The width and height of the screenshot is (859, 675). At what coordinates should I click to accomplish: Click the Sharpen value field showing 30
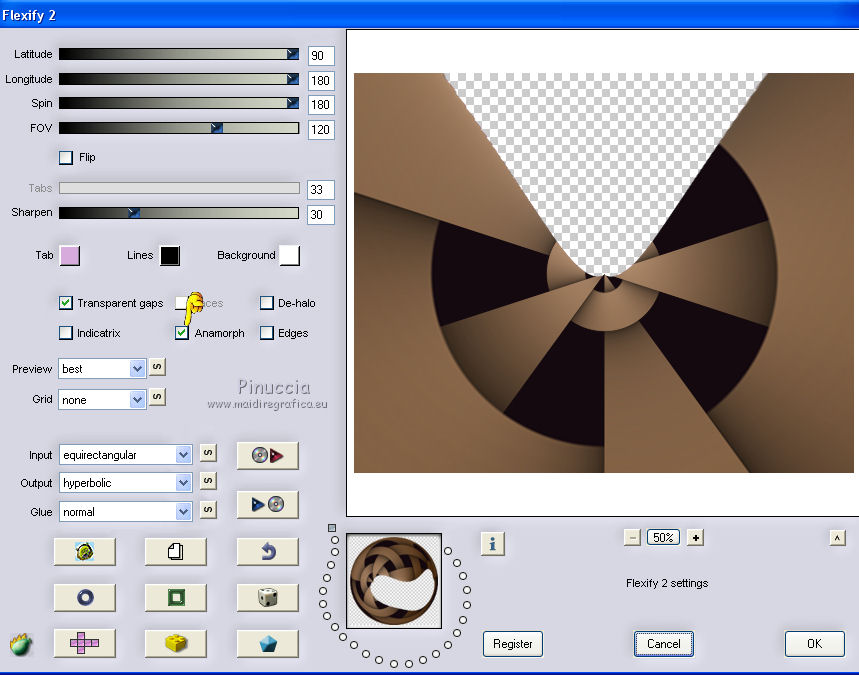(321, 215)
